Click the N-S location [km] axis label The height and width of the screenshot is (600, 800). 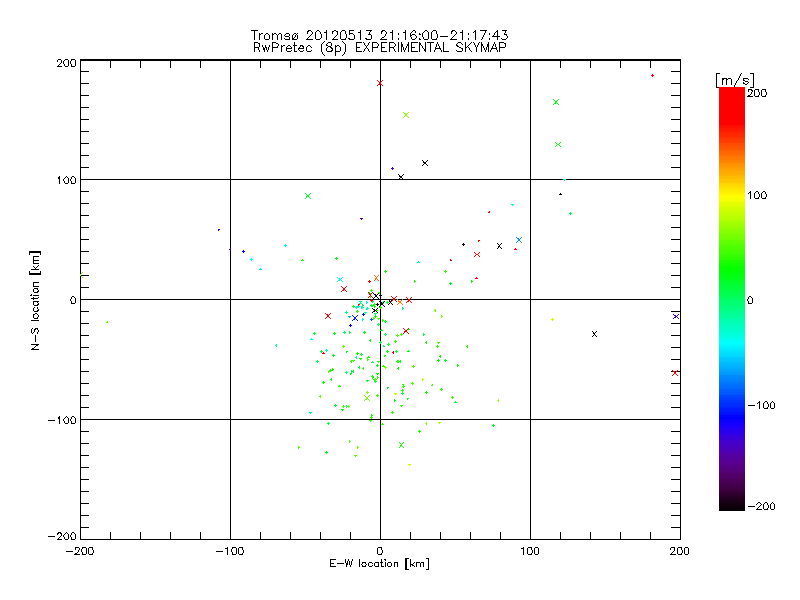[37, 300]
